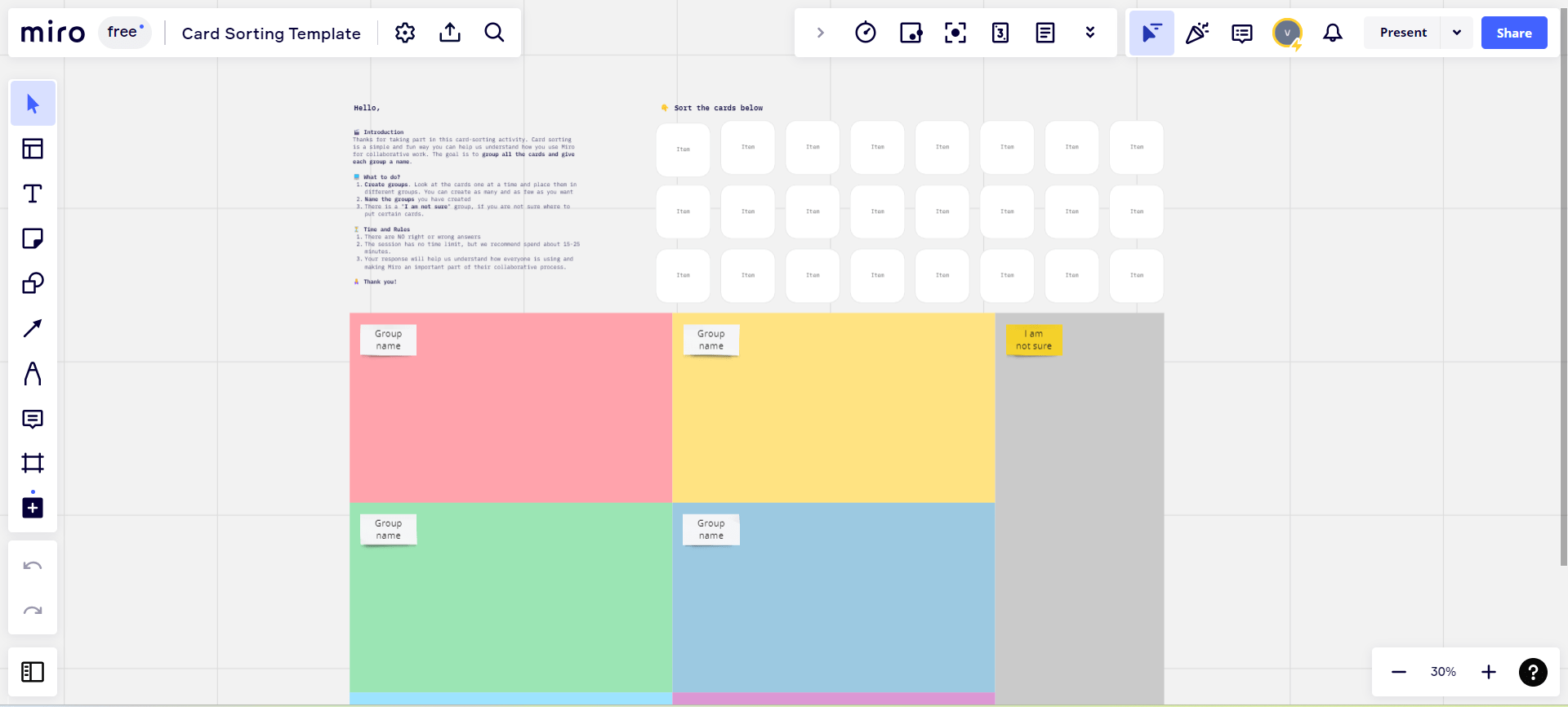
Task: Toggle collaborator cursors icon
Action: (x=1151, y=33)
